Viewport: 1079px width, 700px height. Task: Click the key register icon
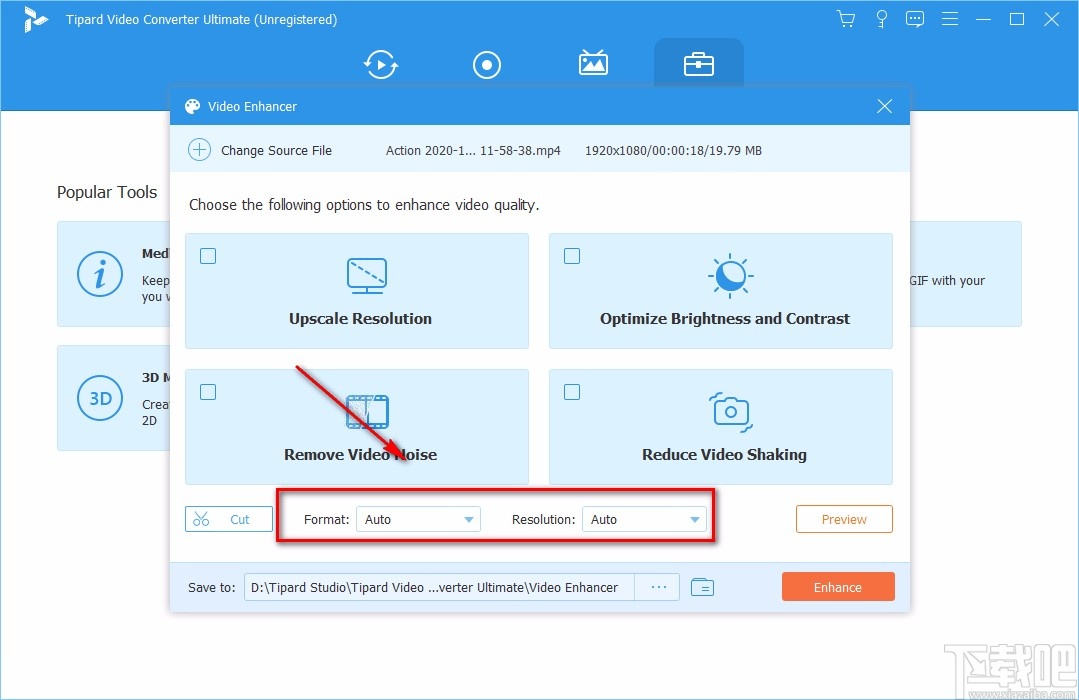tap(881, 19)
